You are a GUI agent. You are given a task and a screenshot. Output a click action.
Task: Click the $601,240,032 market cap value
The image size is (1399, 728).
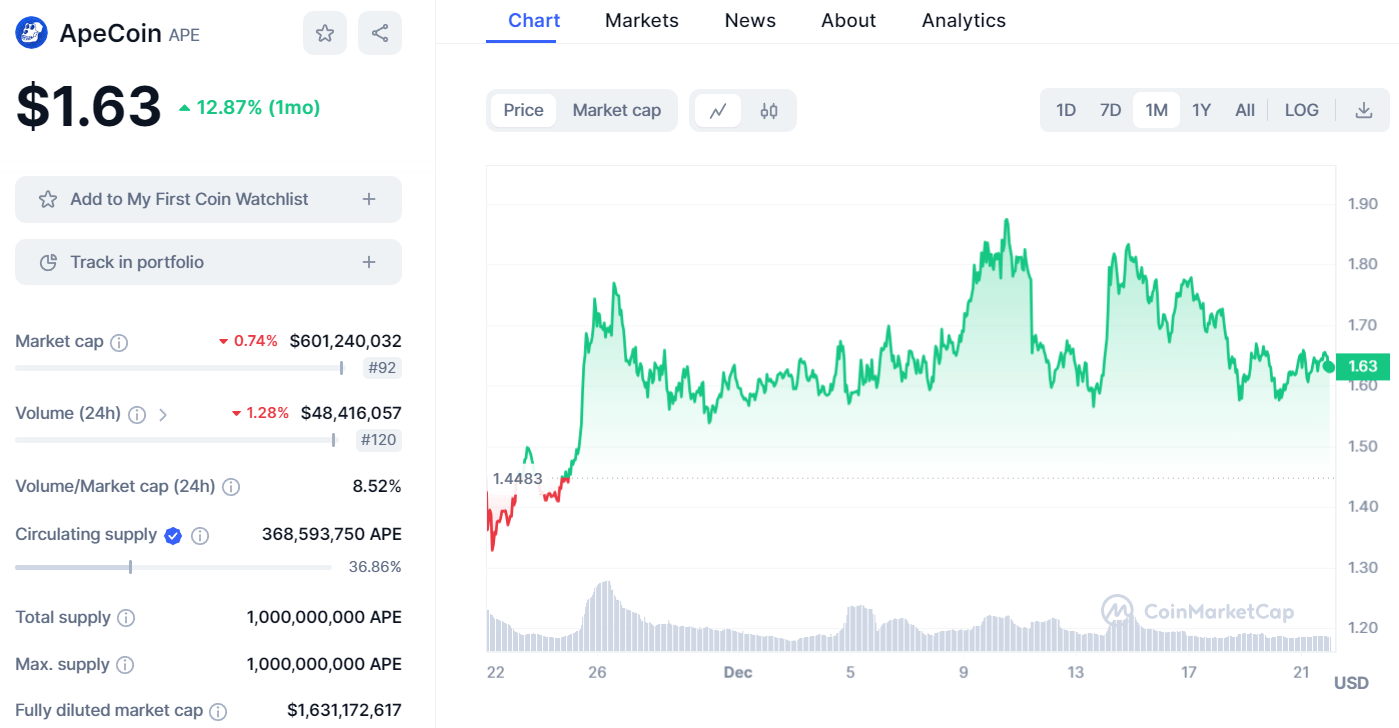coord(346,341)
